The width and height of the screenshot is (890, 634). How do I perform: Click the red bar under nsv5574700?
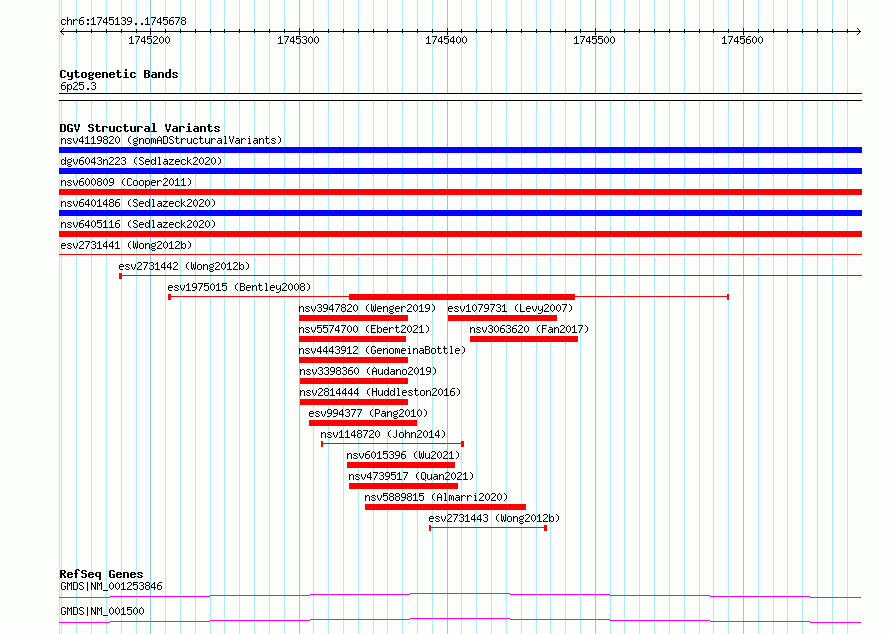pos(352,339)
